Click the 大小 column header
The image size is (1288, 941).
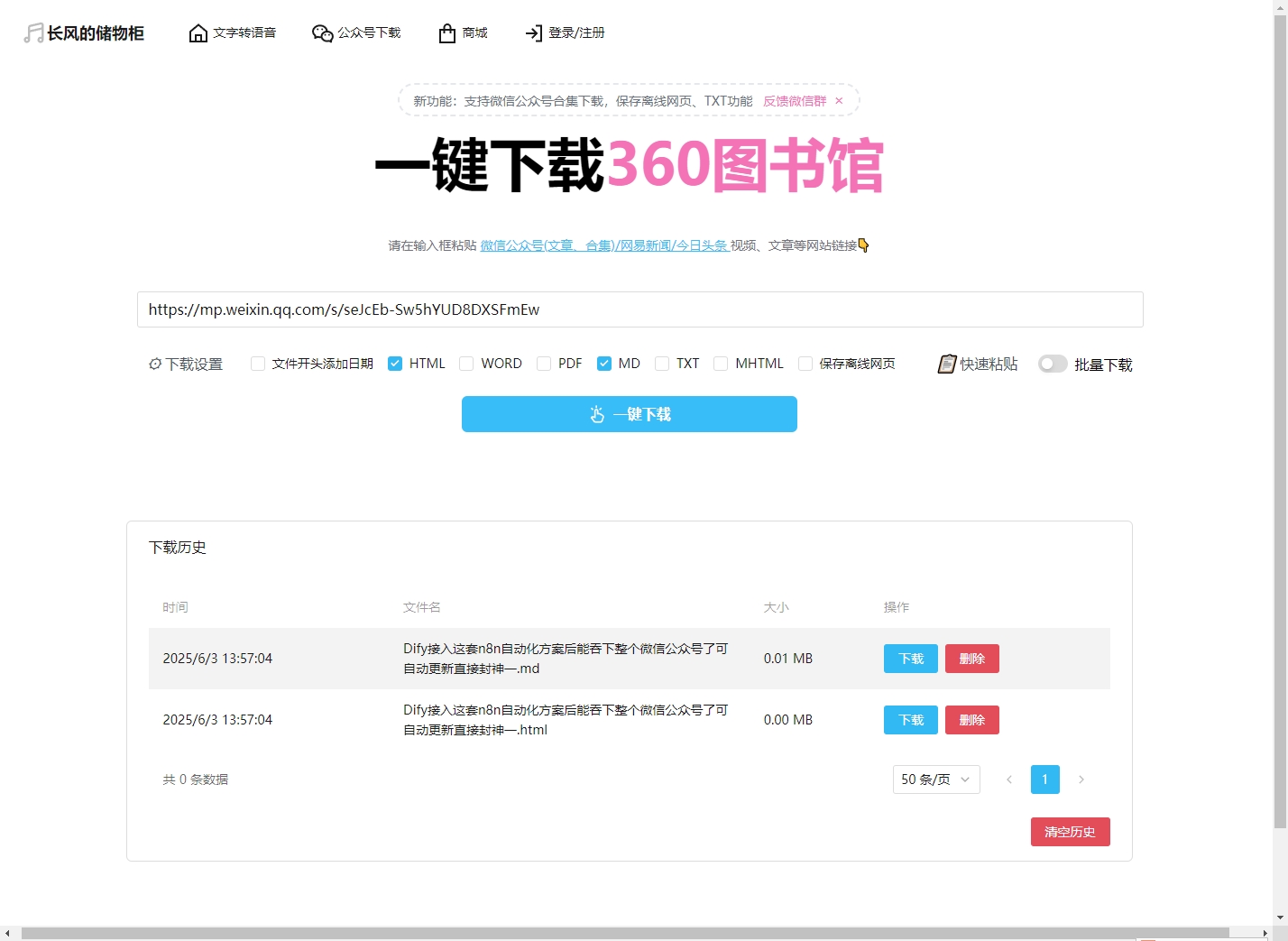click(777, 607)
